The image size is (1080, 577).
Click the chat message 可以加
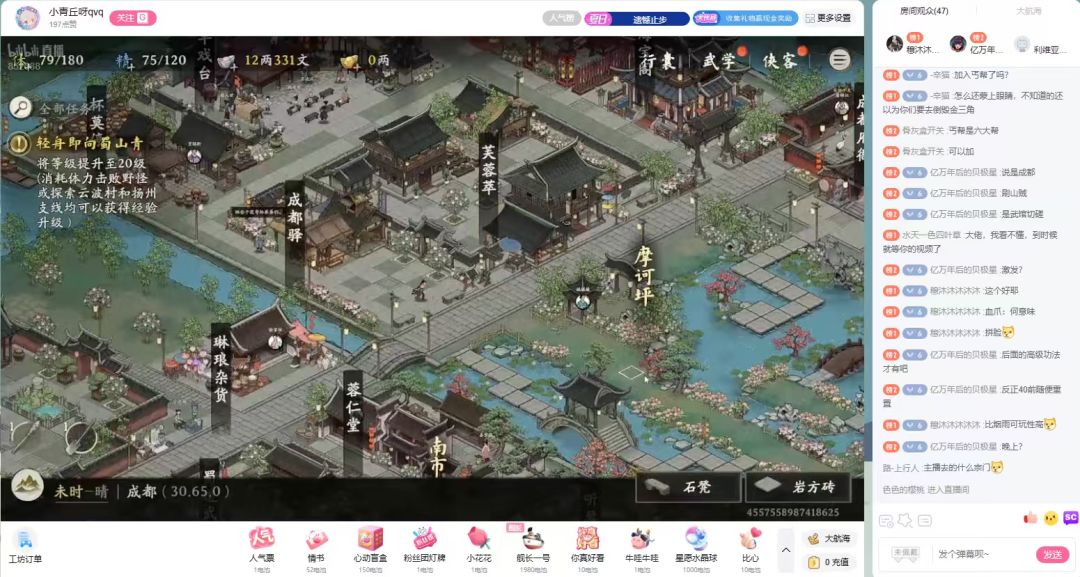pyautogui.click(x=961, y=151)
